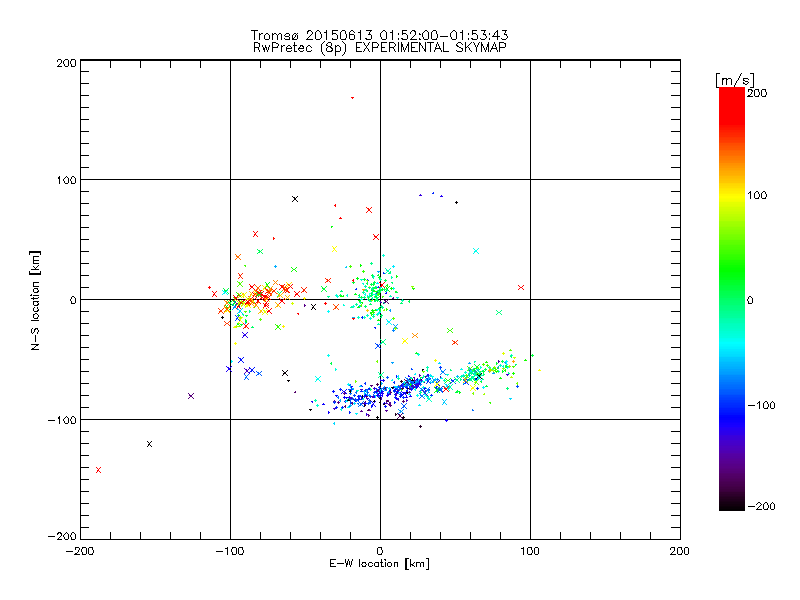Click the 'N-S location [km]' axis label

point(35,301)
